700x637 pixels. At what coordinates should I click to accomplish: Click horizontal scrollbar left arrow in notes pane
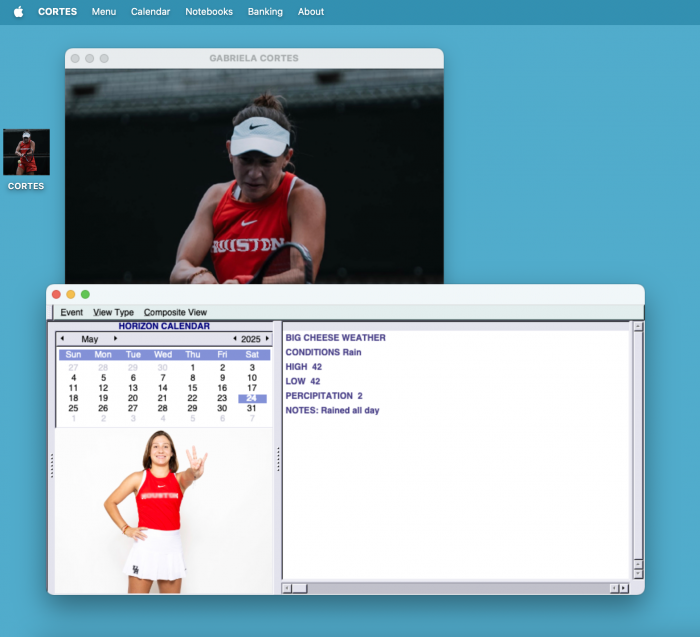287,588
